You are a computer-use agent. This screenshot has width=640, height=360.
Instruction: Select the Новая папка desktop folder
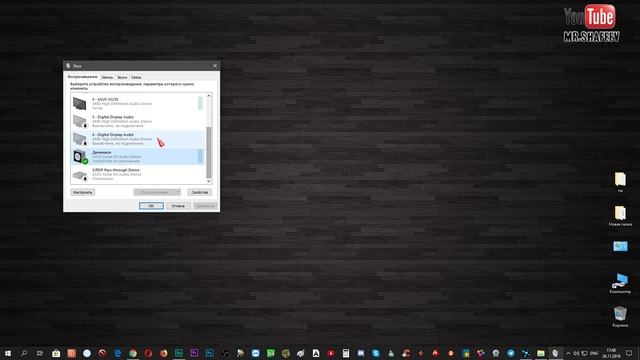620,216
